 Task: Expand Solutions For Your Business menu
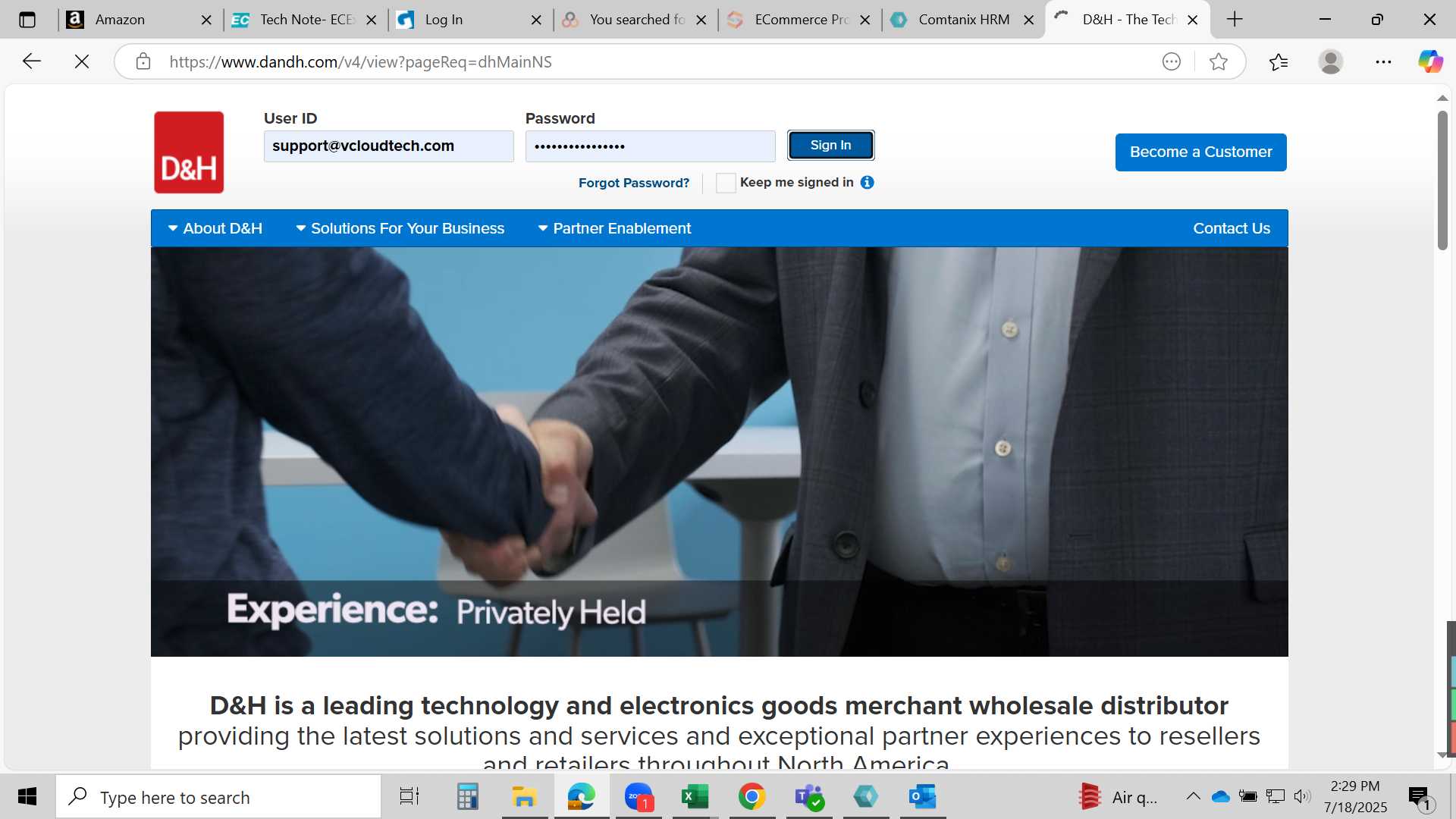coord(400,228)
